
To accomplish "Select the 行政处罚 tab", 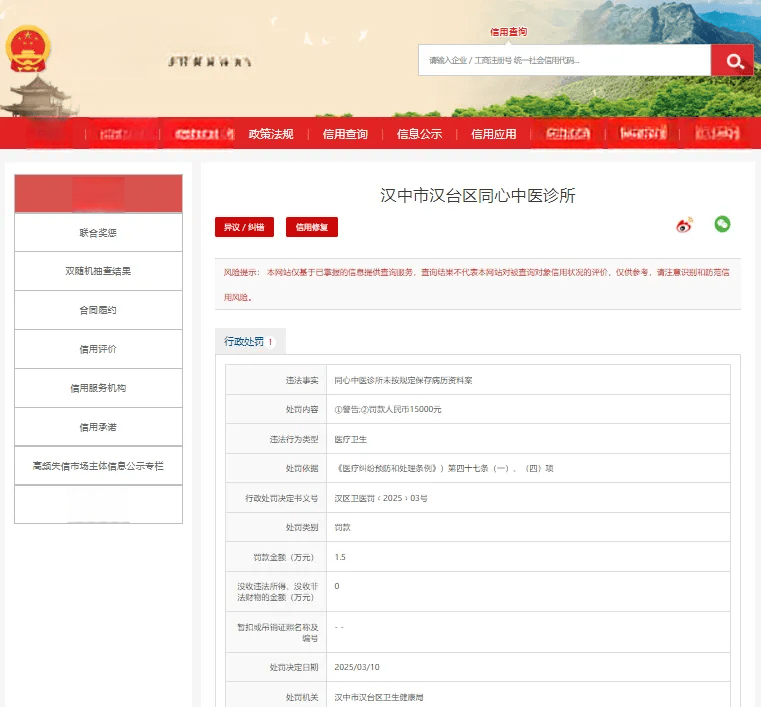I will point(249,342).
